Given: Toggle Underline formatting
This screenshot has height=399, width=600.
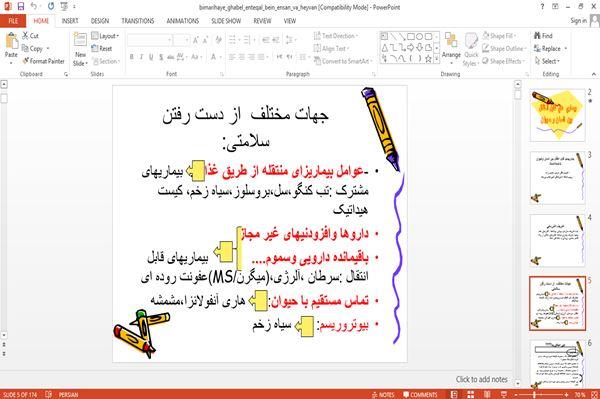Looking at the screenshot, I should tap(151, 57).
